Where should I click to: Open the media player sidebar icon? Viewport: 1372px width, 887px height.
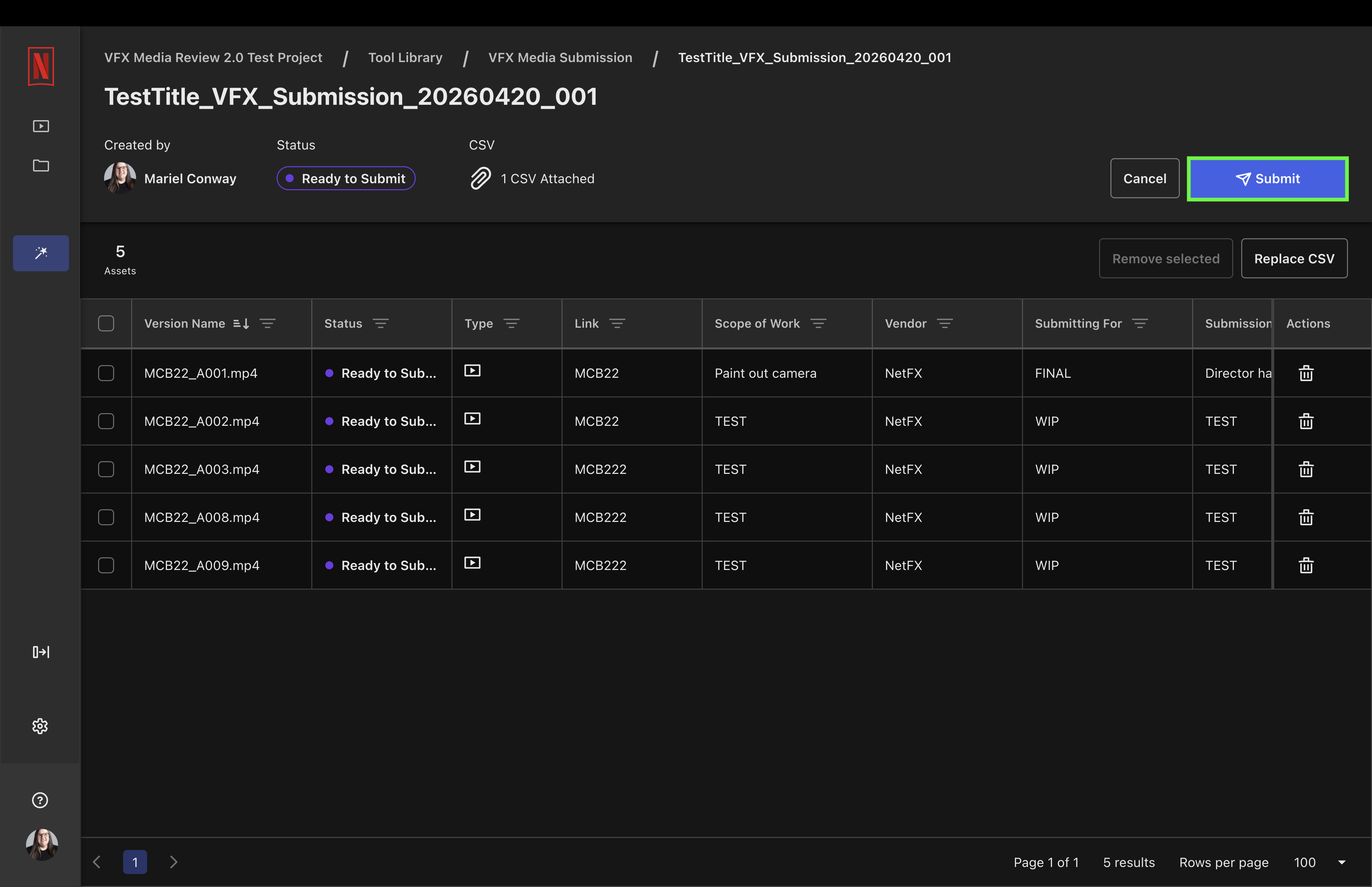coord(41,126)
